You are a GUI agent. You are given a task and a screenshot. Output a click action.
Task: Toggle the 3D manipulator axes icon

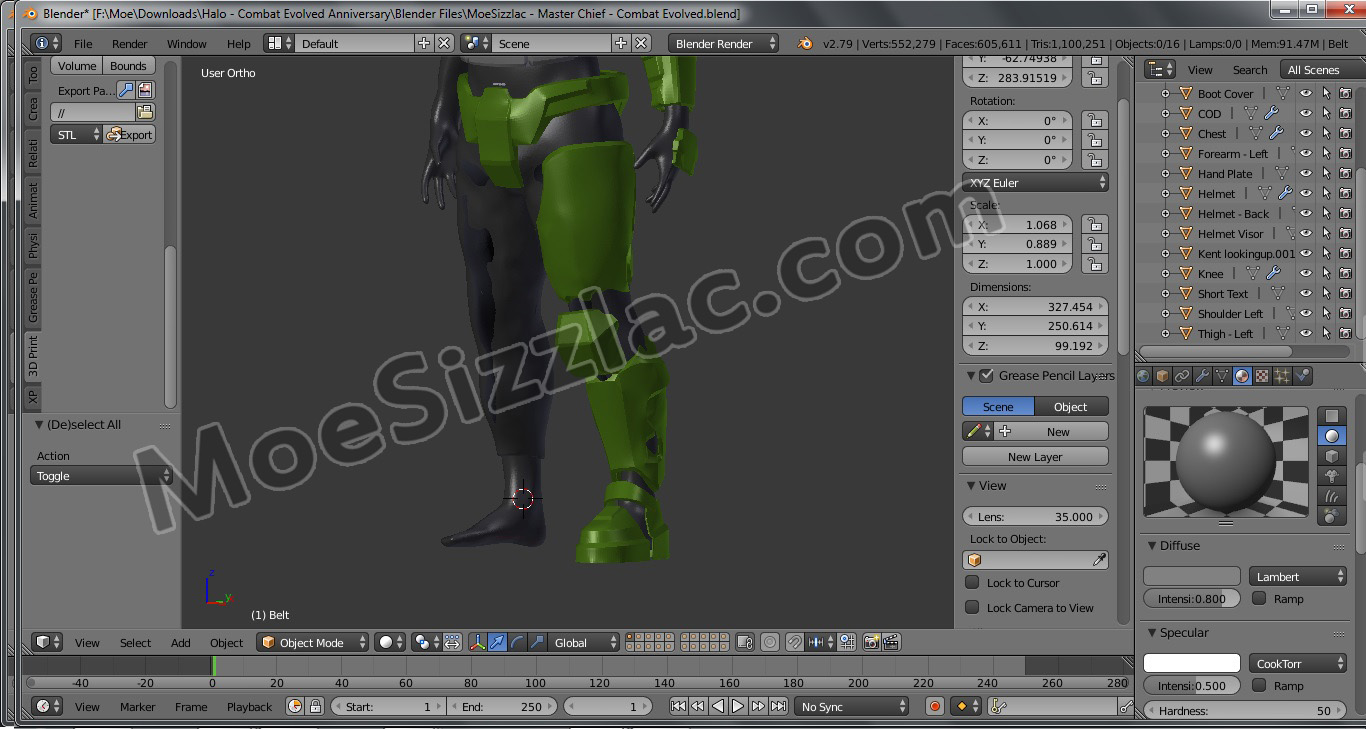click(x=478, y=642)
